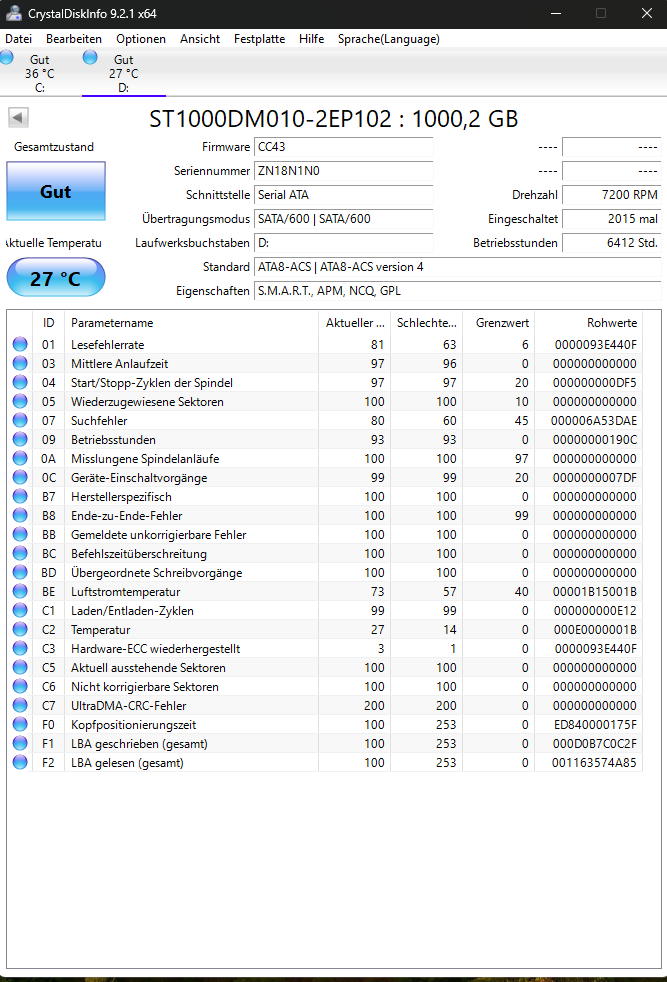The height and width of the screenshot is (982, 667).
Task: Click the blue Gut health status button
Action: (x=56, y=191)
